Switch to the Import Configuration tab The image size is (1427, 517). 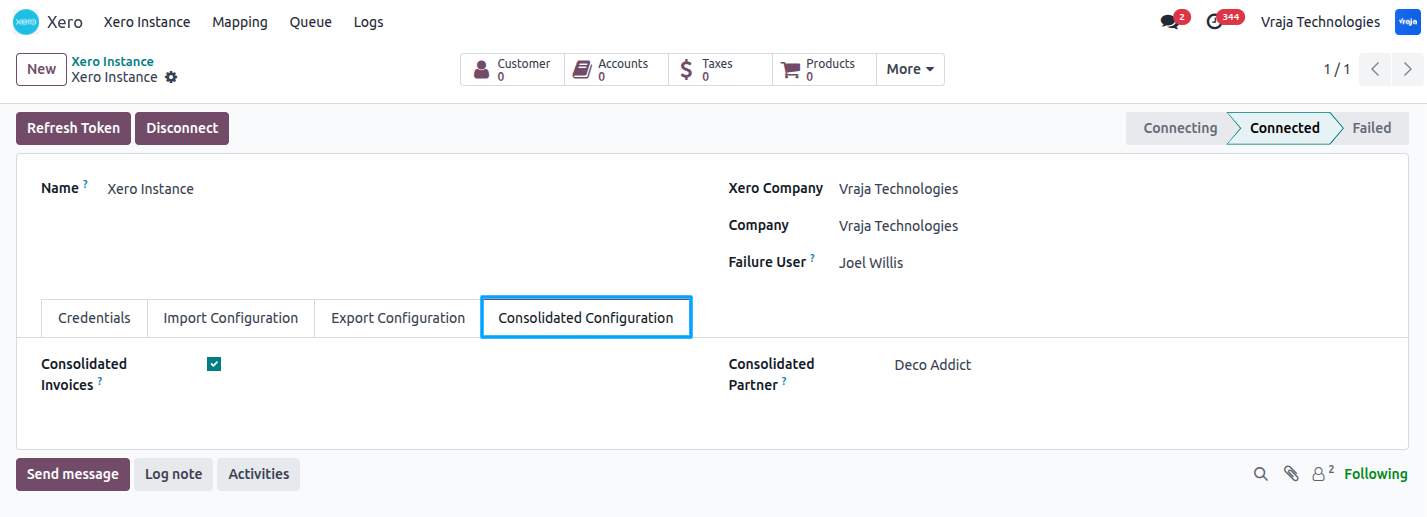231,318
